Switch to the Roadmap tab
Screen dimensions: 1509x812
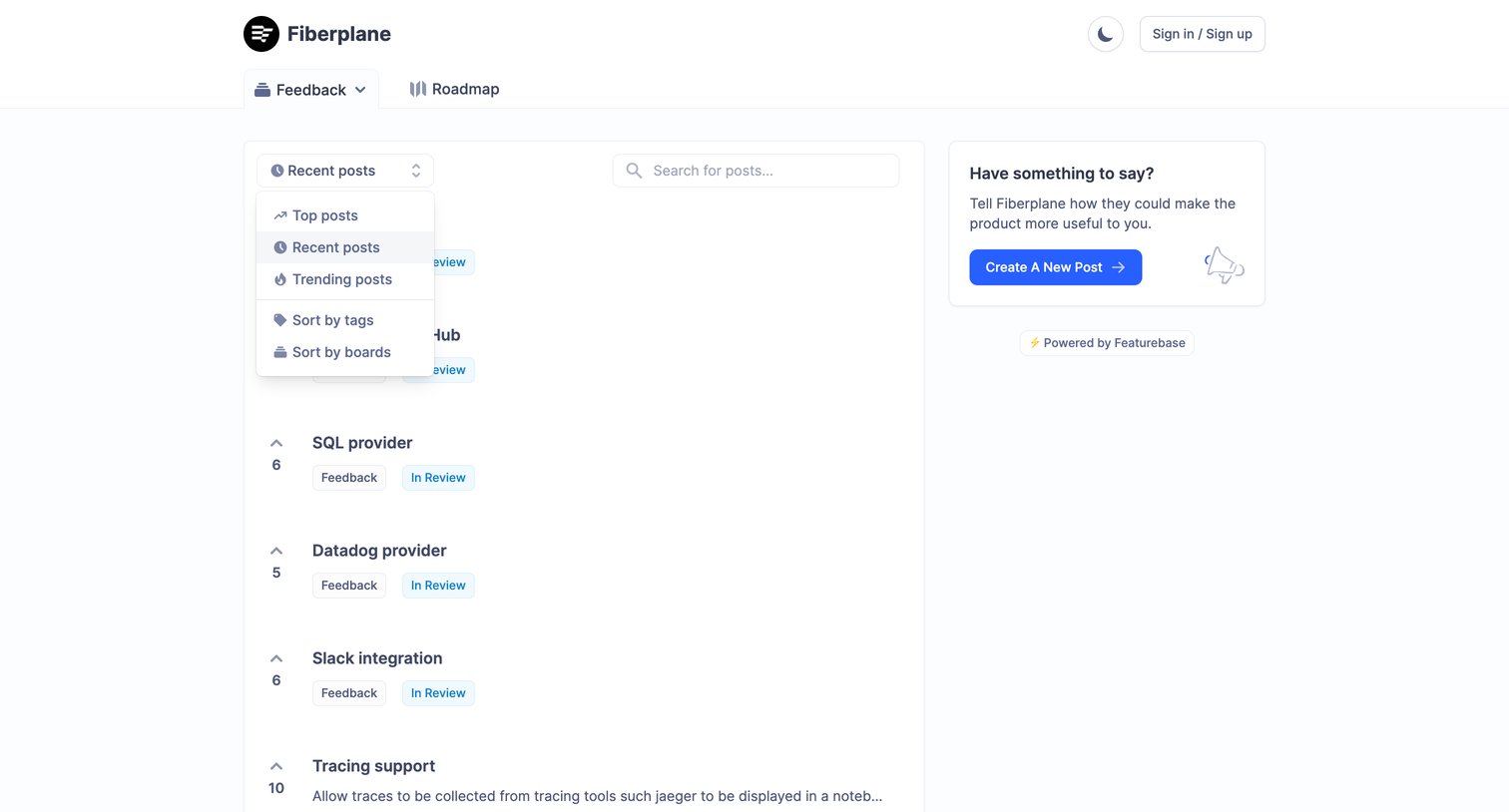click(x=454, y=89)
